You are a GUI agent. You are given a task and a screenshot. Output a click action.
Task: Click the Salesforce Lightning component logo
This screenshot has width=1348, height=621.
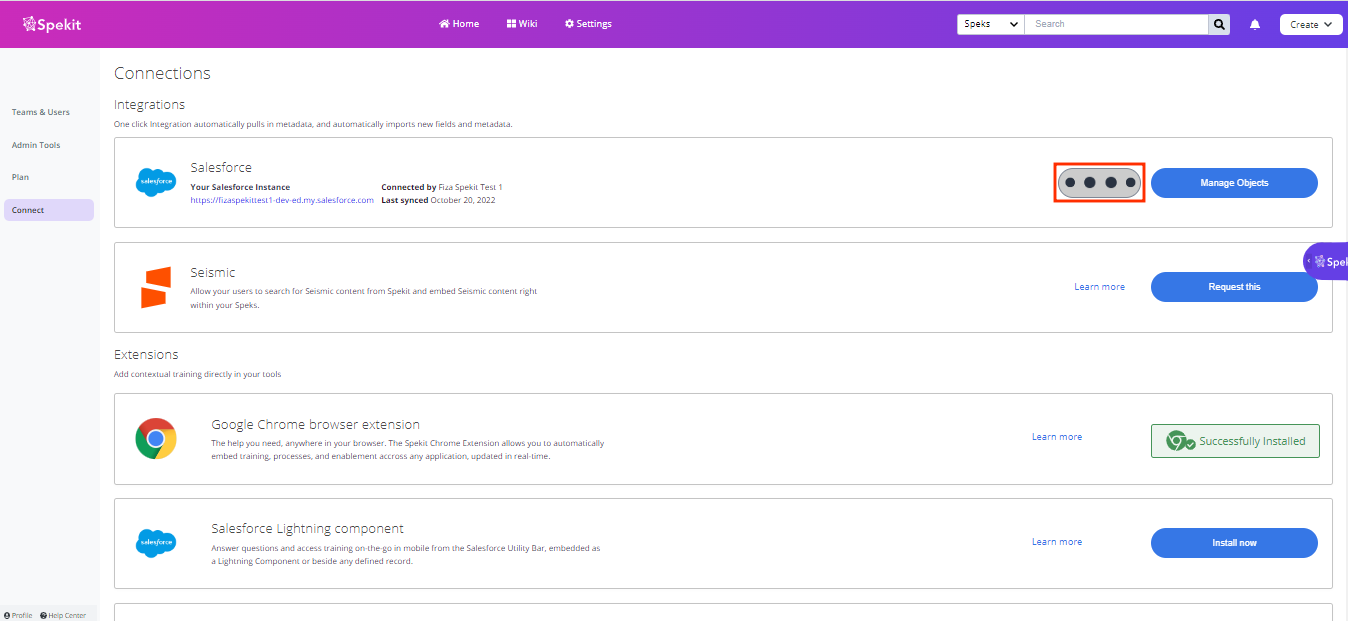(x=156, y=543)
